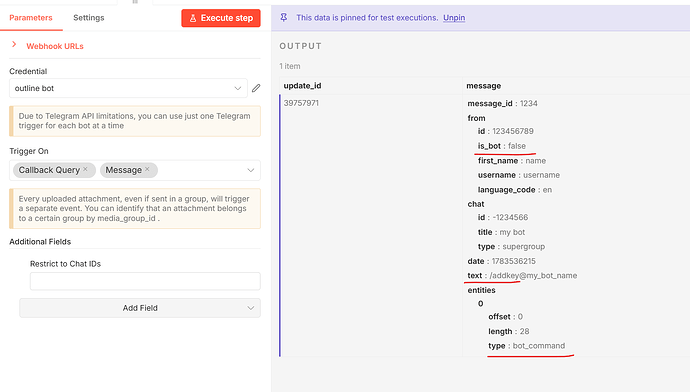
Task: Remove the Callback Query tag
Action: (85, 169)
